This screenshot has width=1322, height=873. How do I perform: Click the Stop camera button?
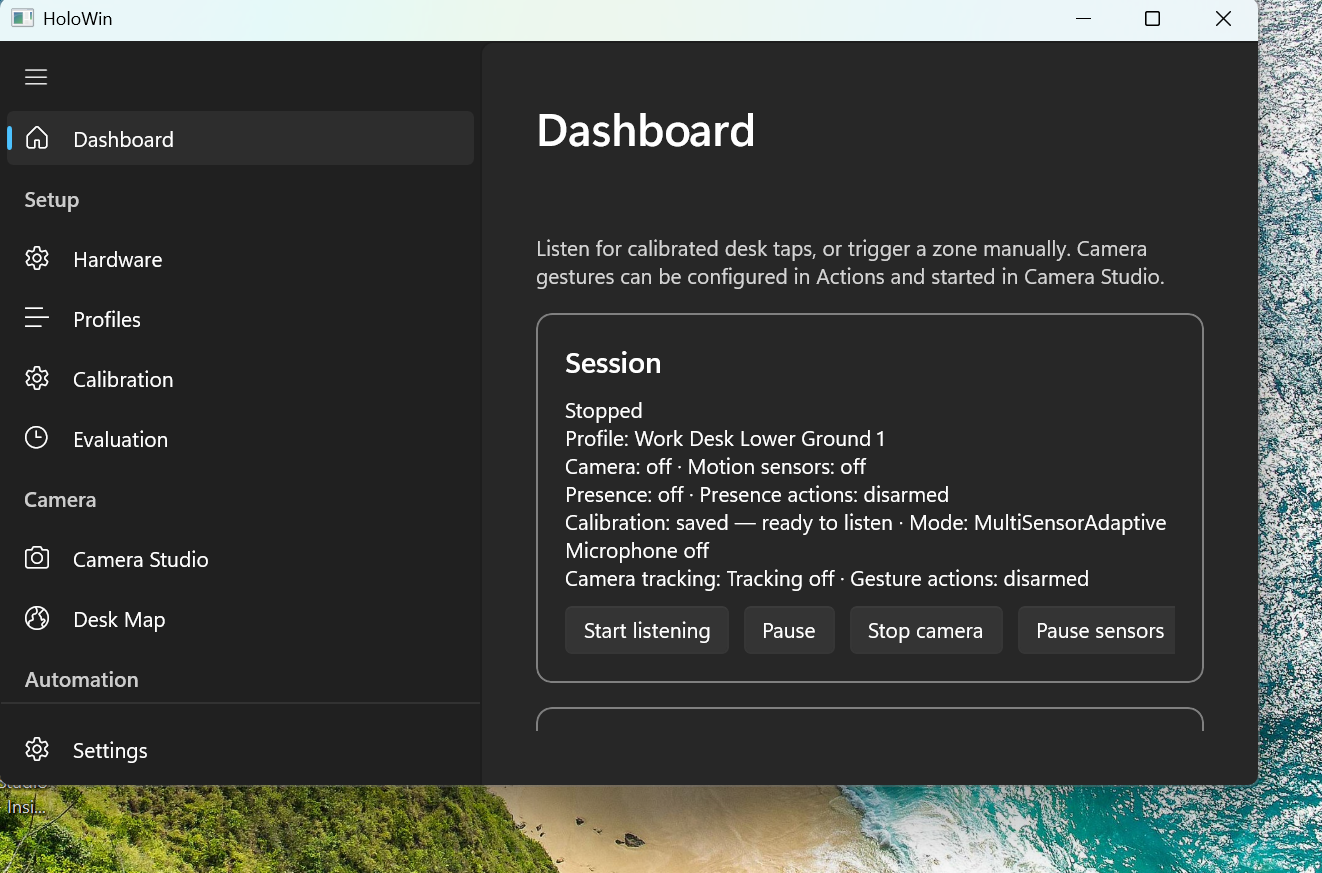925,630
